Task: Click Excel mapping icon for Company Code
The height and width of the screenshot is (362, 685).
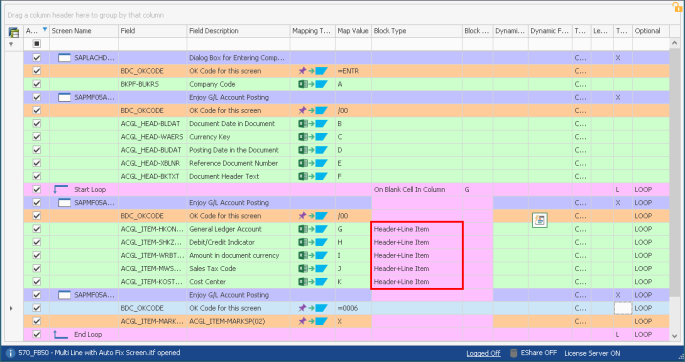Action: point(312,84)
